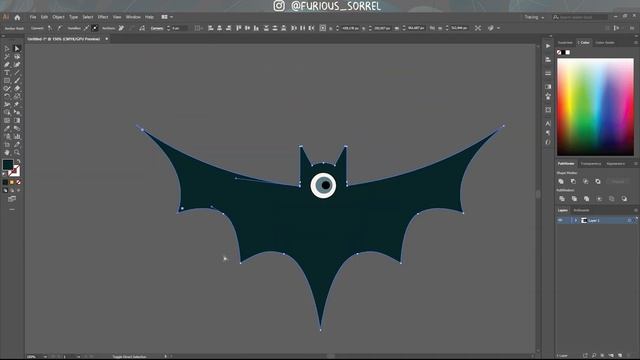Click Merge in Pathfinders row

click(x=587, y=199)
